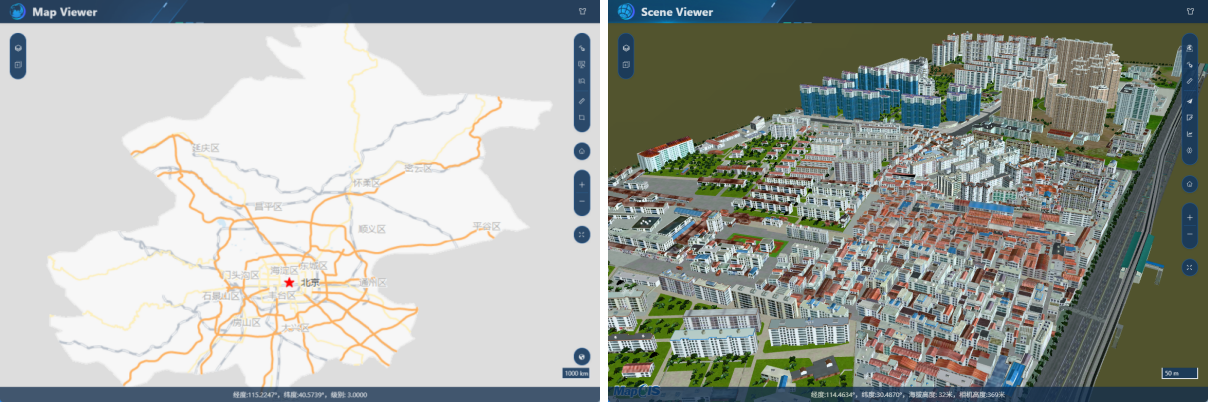The height and width of the screenshot is (402, 1208).
Task: Select the pencil tool in Scene Viewer
Action: point(1189,82)
